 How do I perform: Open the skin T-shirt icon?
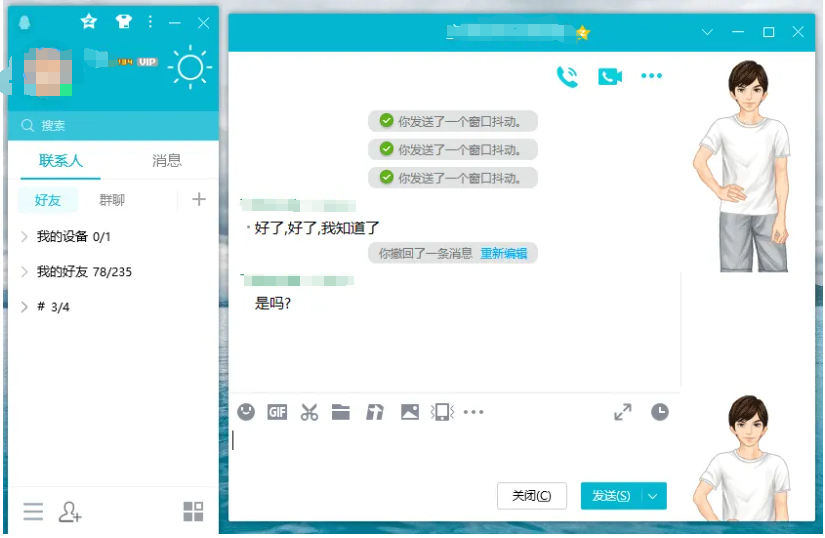click(124, 22)
